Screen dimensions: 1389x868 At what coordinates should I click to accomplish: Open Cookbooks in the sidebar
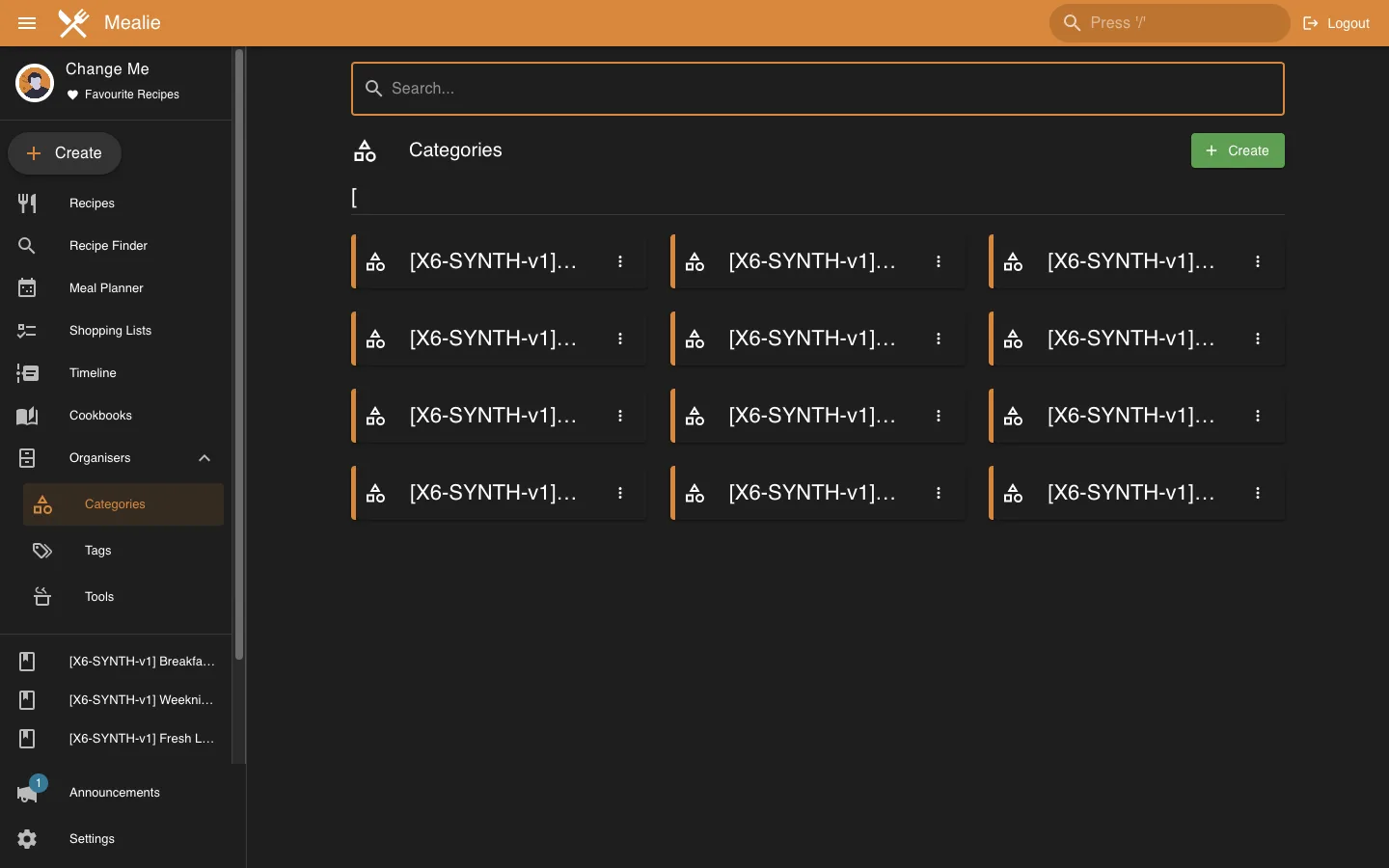point(116,416)
